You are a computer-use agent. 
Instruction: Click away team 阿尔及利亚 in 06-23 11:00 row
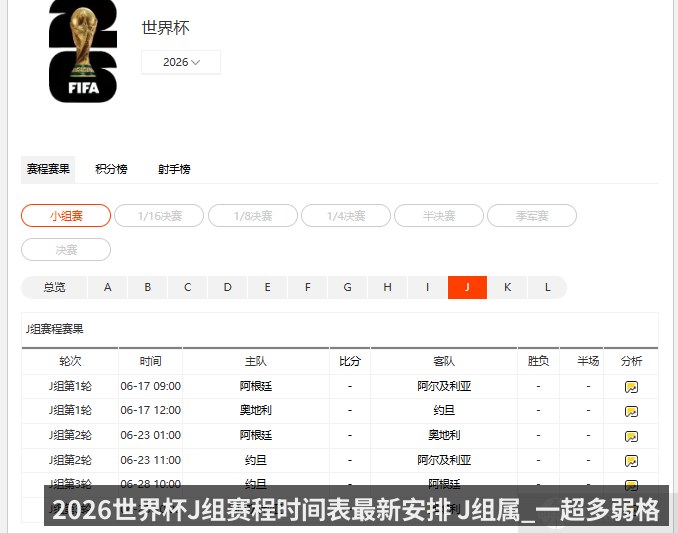[444, 460]
